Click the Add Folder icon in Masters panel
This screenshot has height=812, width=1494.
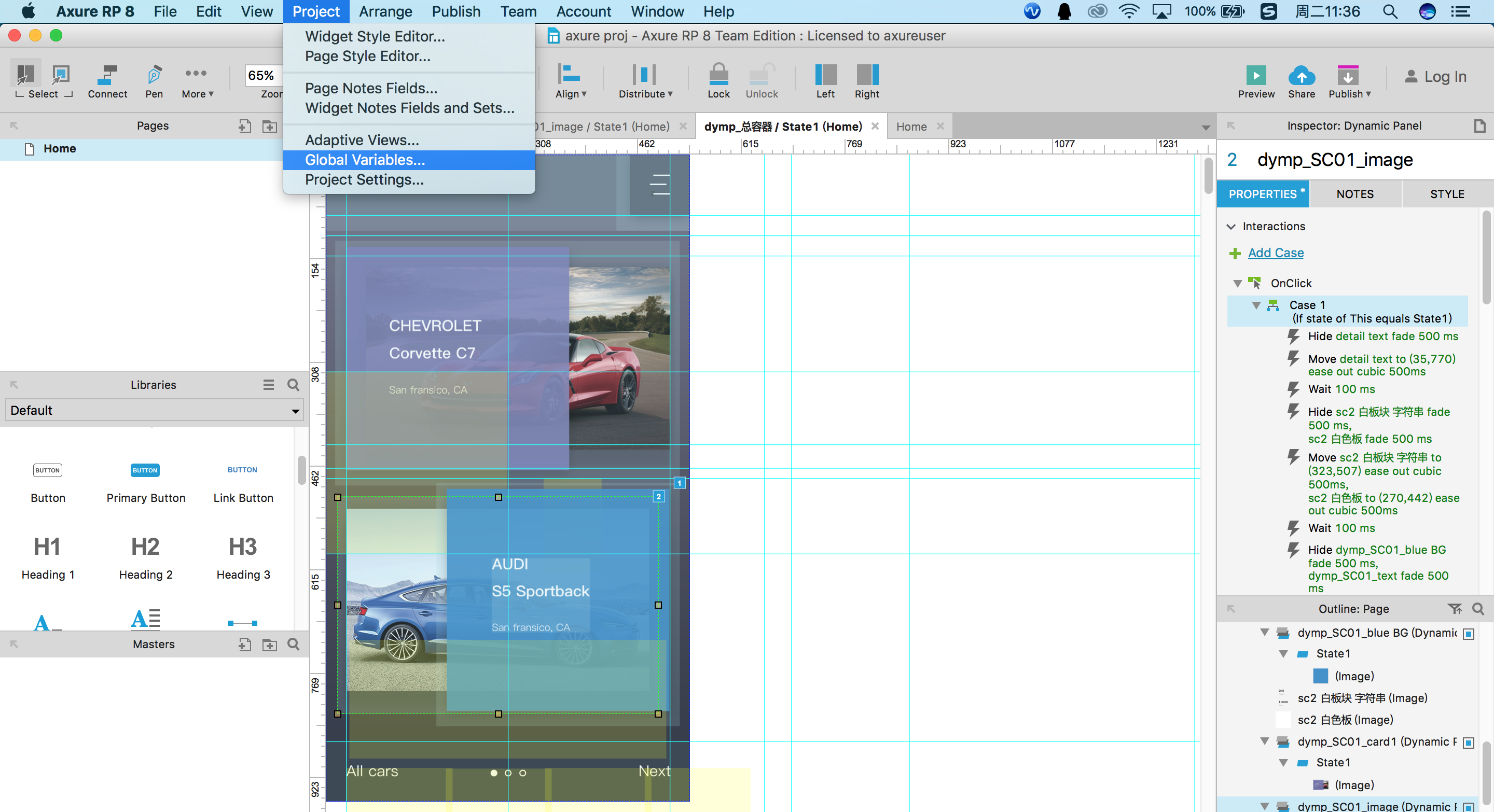click(269, 645)
